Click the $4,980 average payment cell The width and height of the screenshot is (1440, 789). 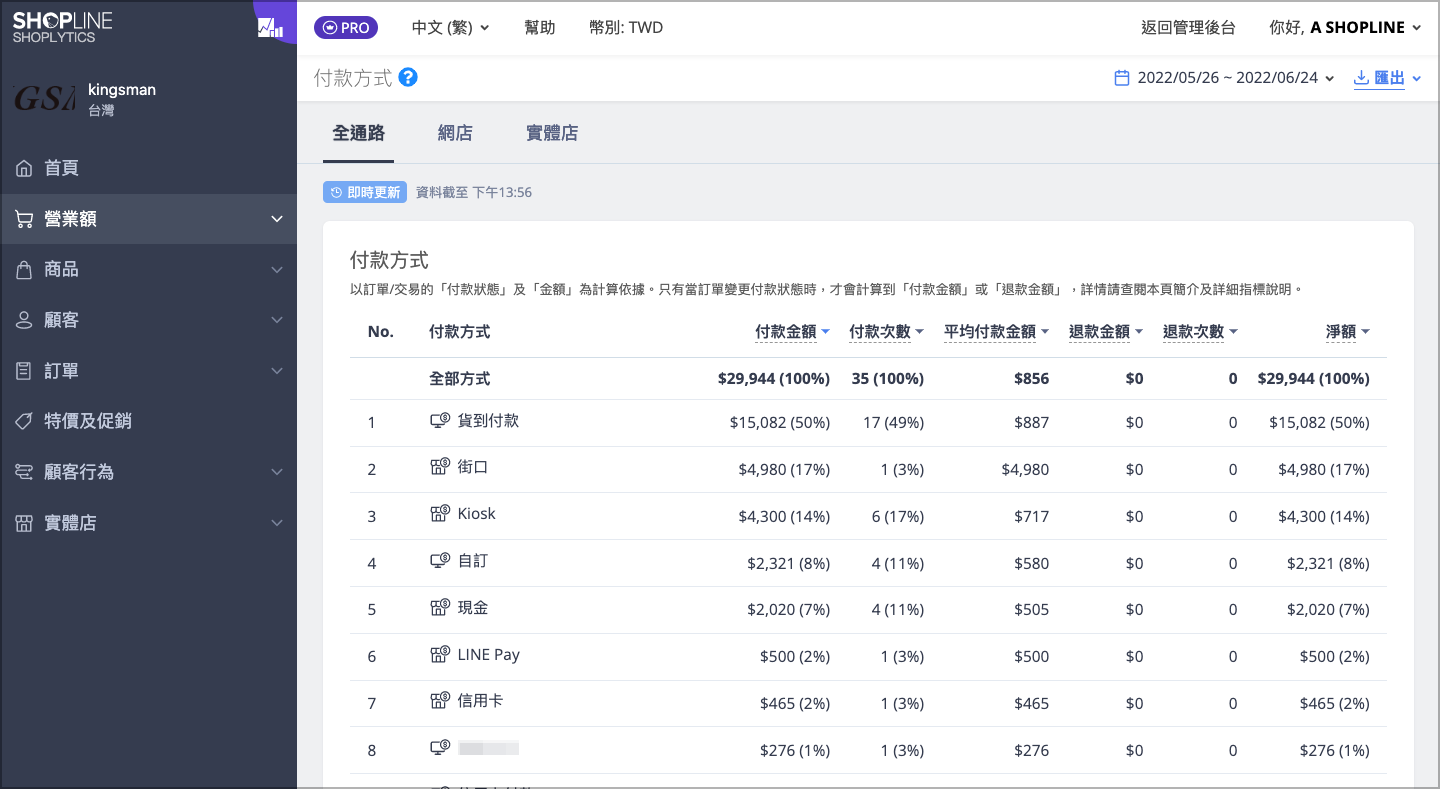(1025, 470)
